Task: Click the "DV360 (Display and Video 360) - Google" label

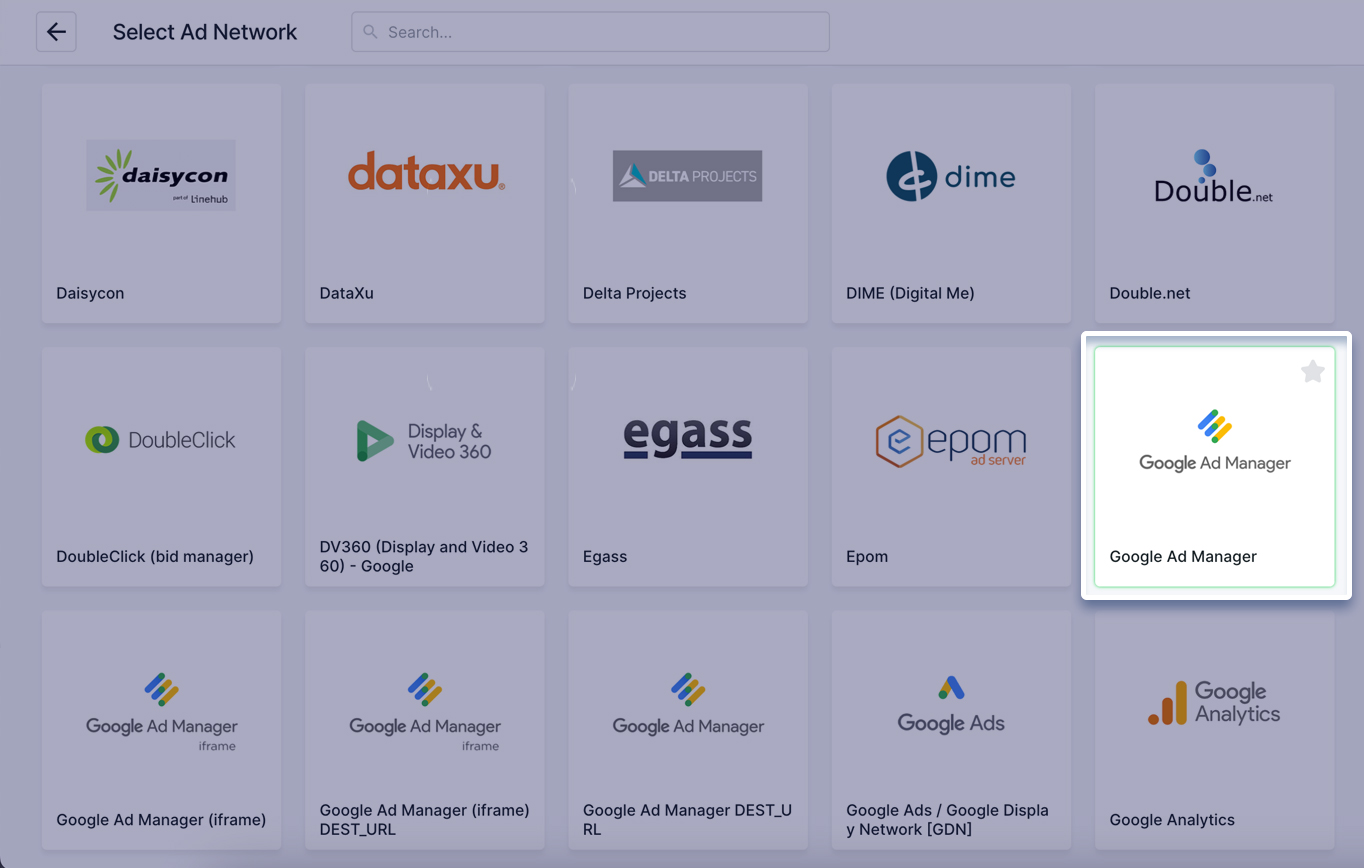Action: [x=424, y=557]
